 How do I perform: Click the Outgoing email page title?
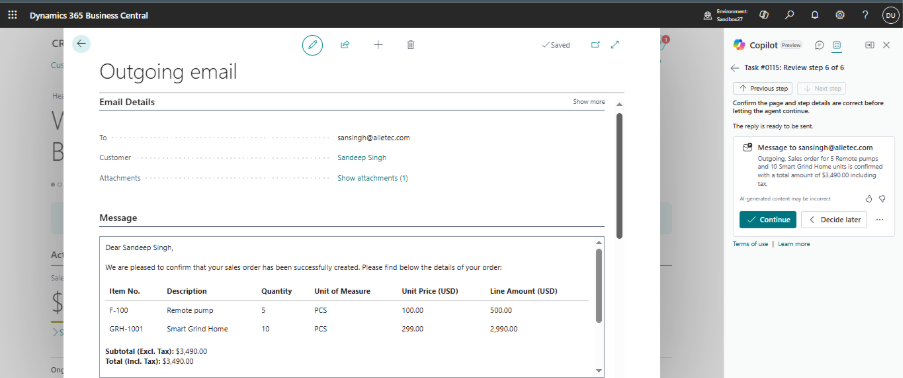click(x=168, y=72)
